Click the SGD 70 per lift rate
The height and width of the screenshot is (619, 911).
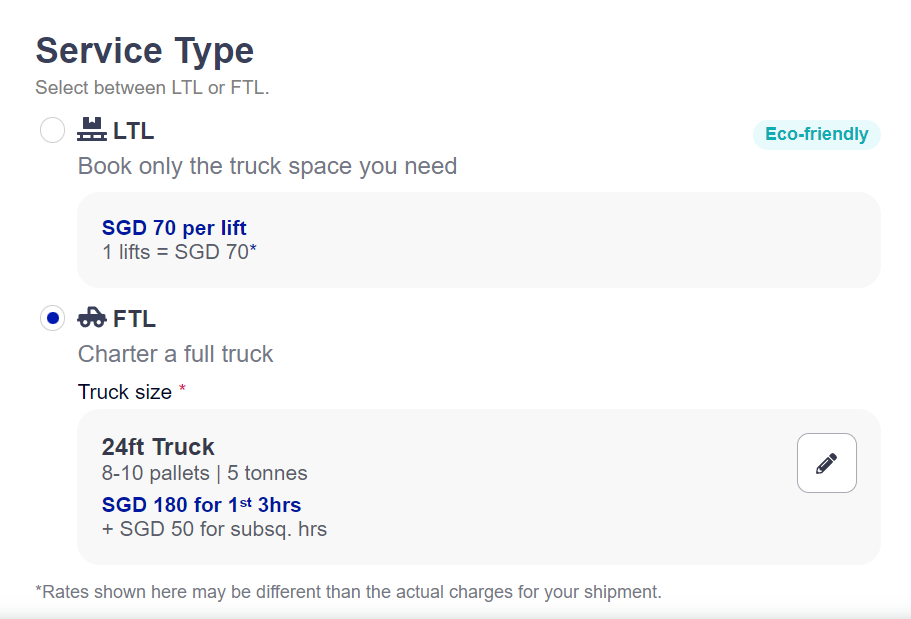coord(174,228)
